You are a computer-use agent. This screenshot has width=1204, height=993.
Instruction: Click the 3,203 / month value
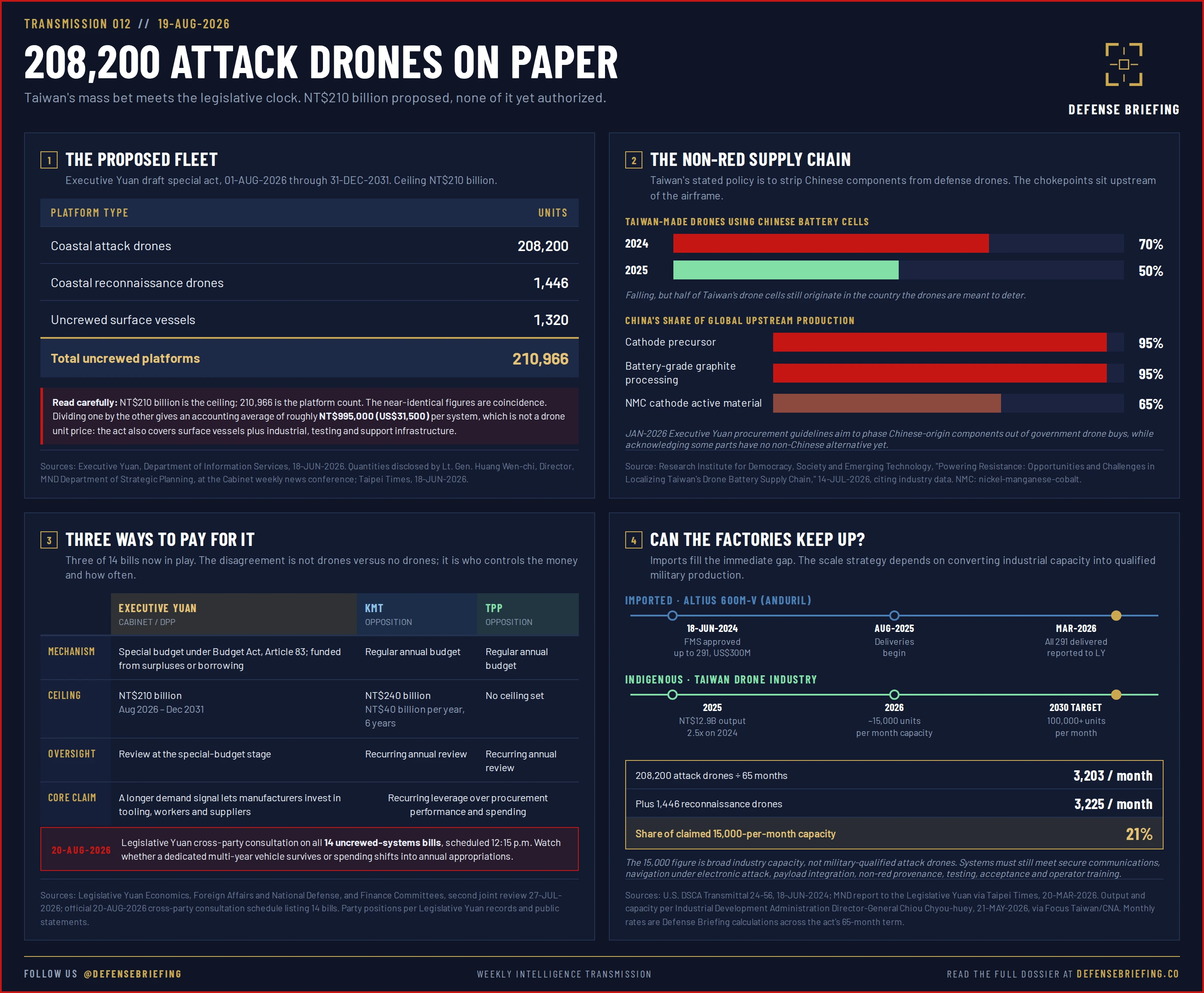[1112, 775]
